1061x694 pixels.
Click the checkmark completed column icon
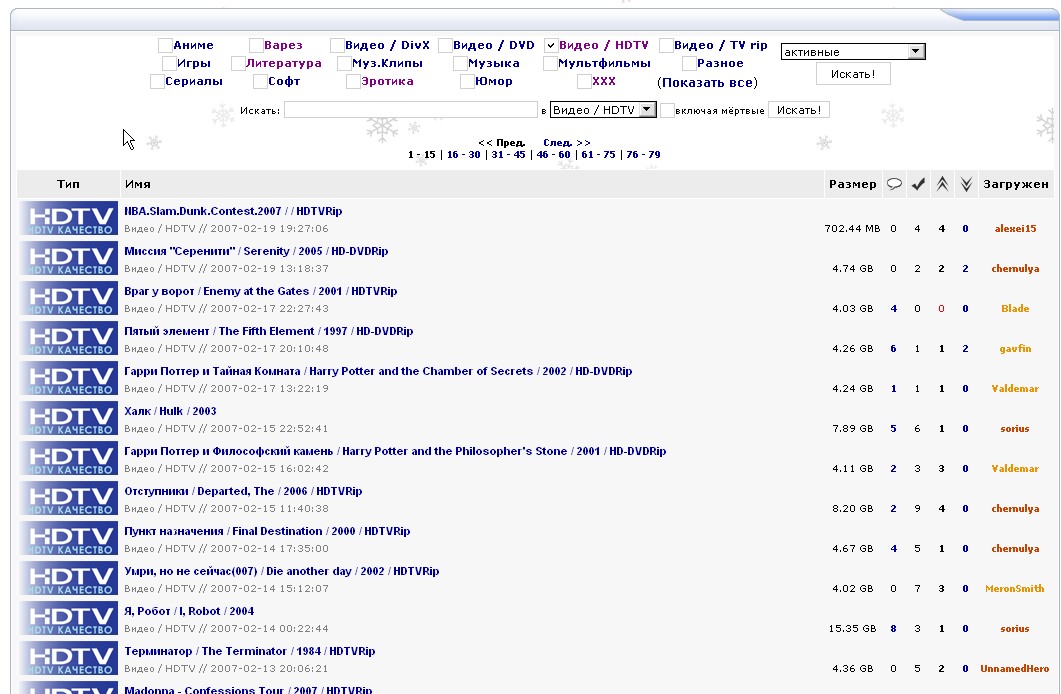click(918, 184)
